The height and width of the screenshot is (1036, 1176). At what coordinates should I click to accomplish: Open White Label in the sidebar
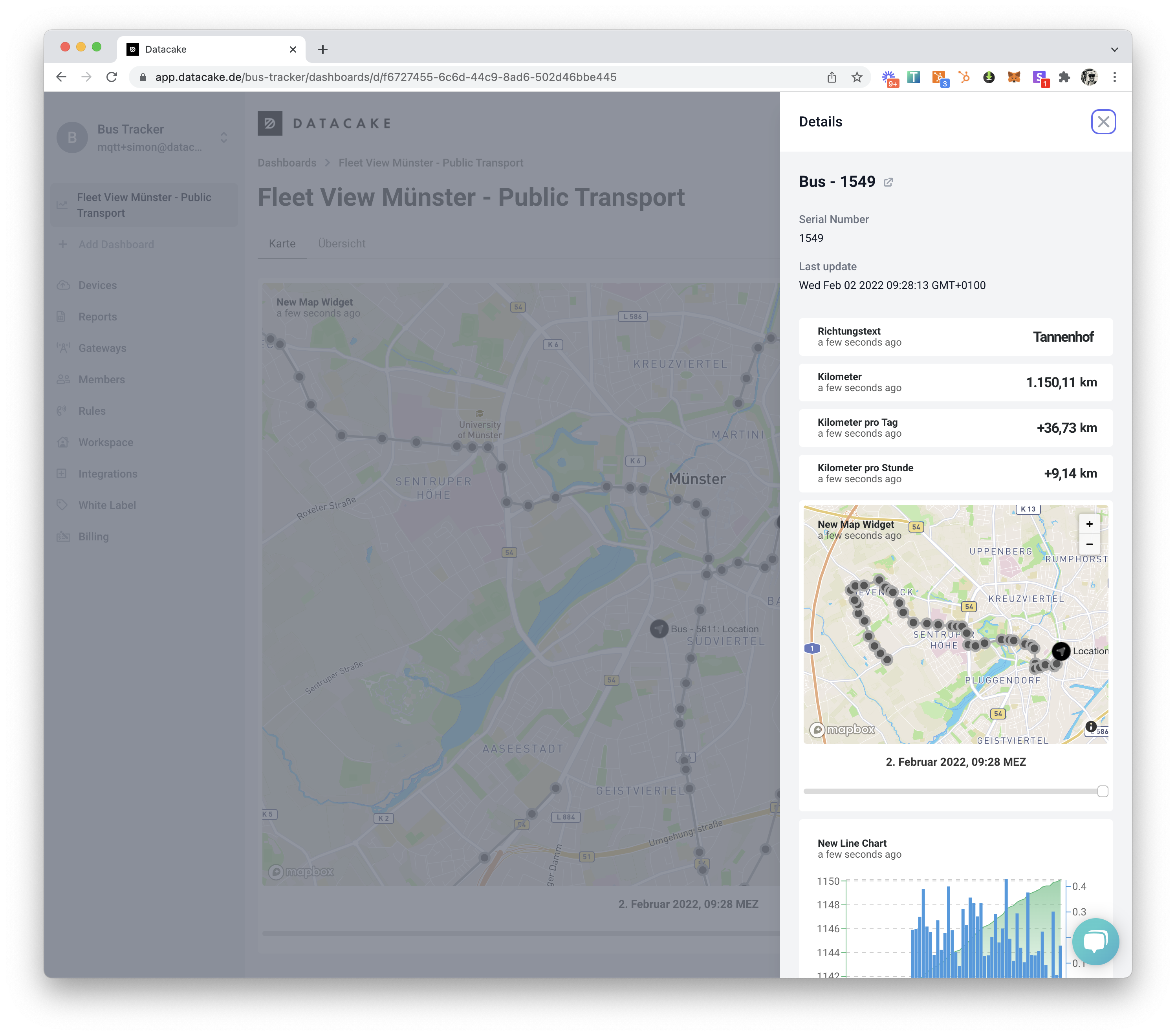pyautogui.click(x=107, y=505)
